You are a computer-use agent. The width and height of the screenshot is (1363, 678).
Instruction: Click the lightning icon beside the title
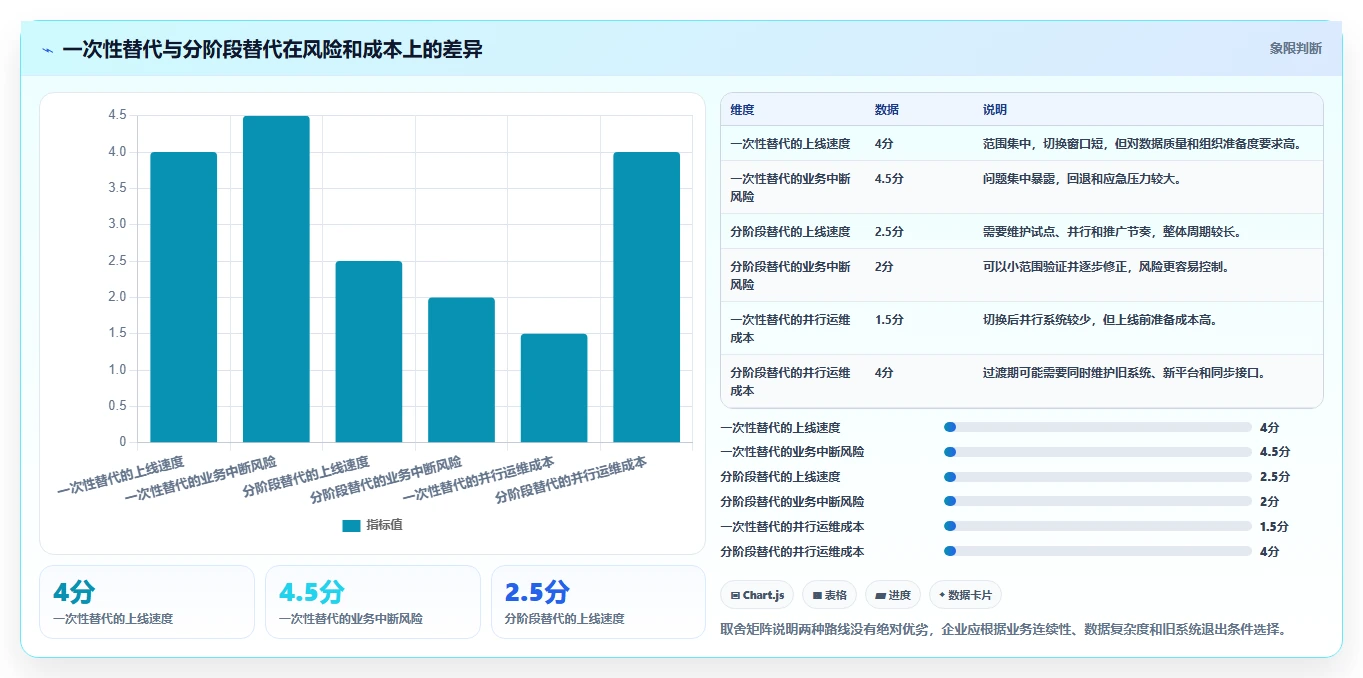(x=48, y=49)
